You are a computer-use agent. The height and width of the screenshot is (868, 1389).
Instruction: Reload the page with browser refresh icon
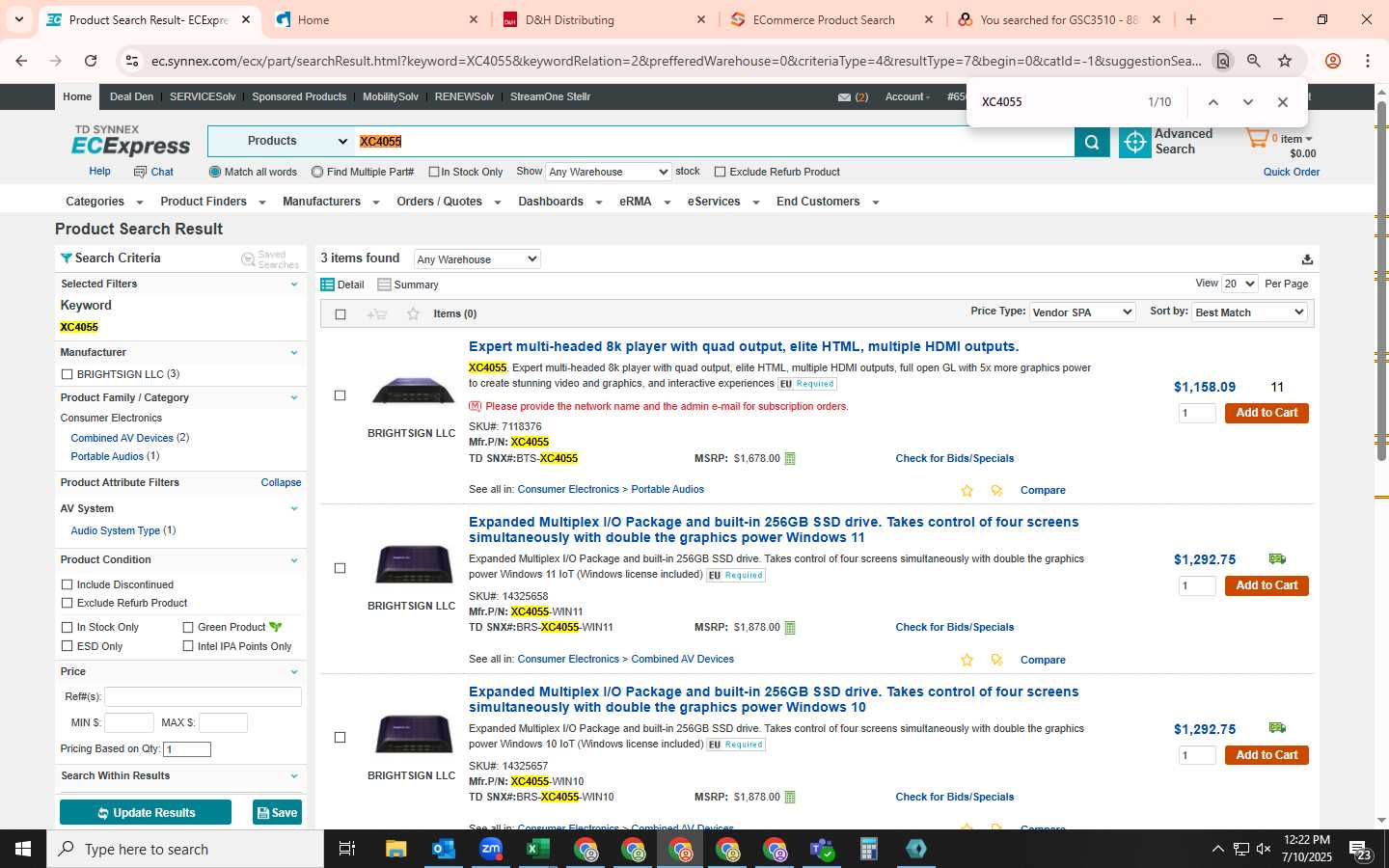tap(91, 61)
